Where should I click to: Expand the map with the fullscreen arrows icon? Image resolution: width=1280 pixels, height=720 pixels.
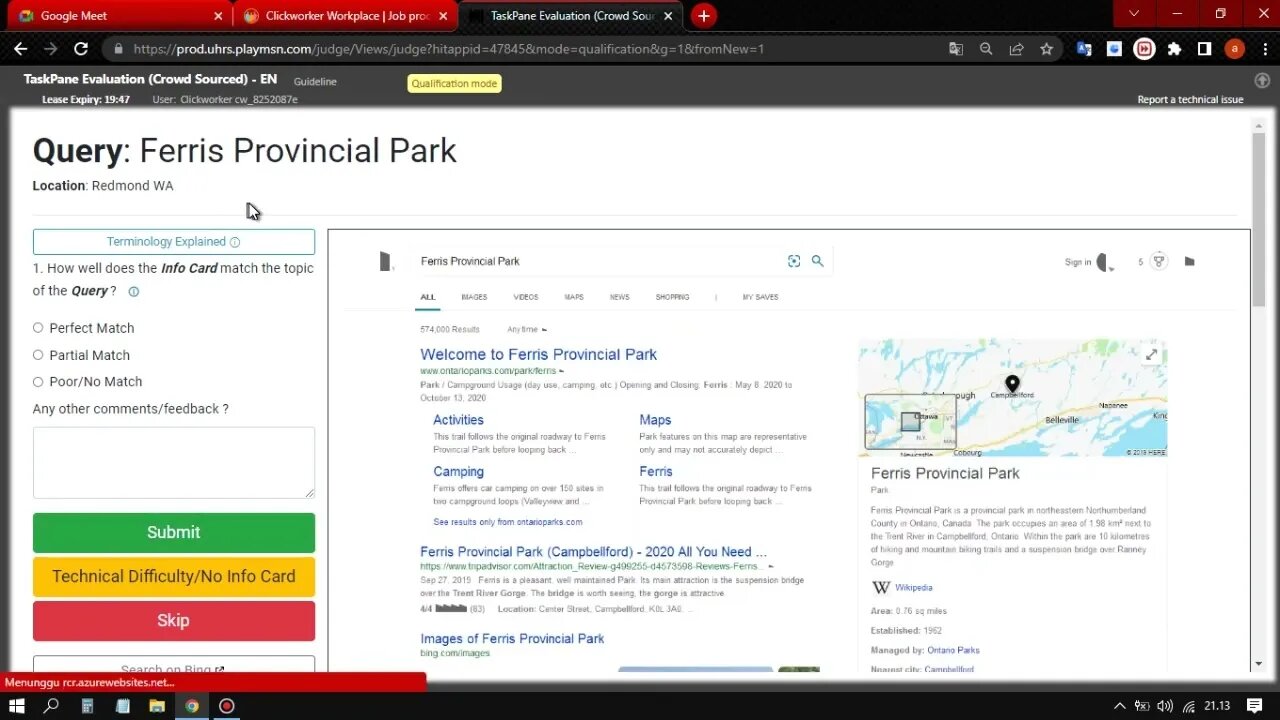[x=1151, y=355]
